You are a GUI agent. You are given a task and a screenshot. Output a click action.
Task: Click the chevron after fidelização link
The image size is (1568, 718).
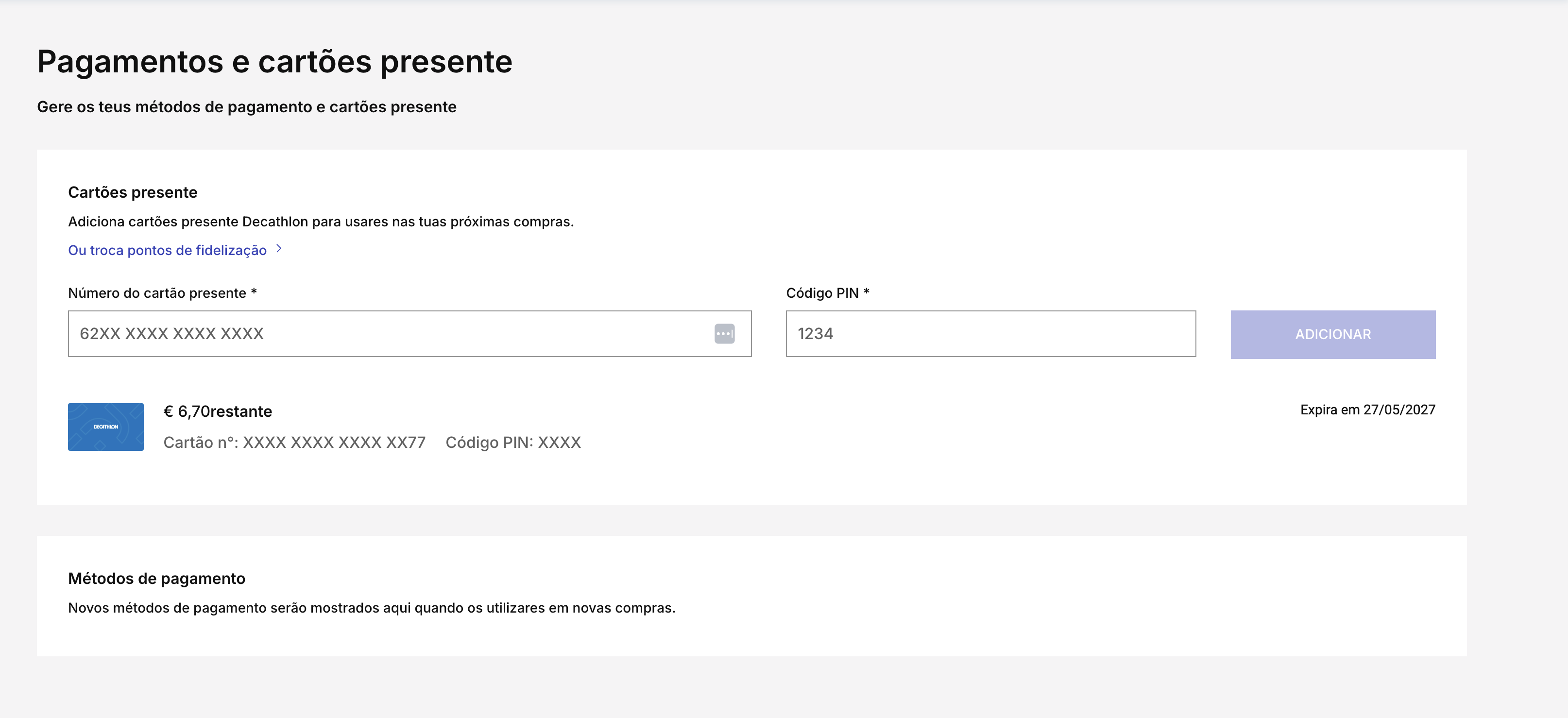(x=279, y=249)
